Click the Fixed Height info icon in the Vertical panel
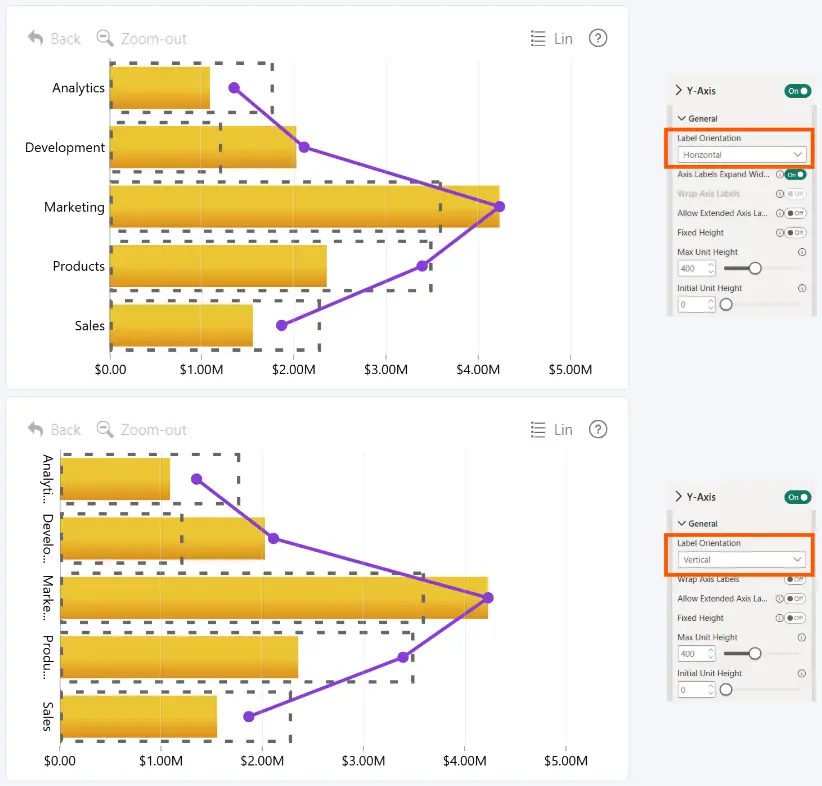822x786 pixels. coord(780,618)
